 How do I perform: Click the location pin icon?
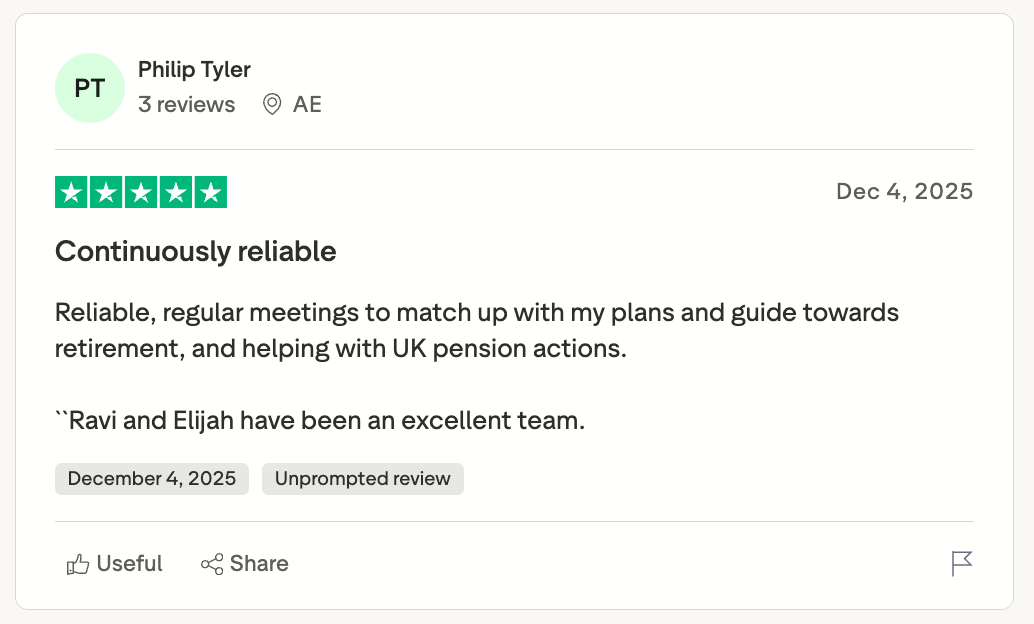271,104
